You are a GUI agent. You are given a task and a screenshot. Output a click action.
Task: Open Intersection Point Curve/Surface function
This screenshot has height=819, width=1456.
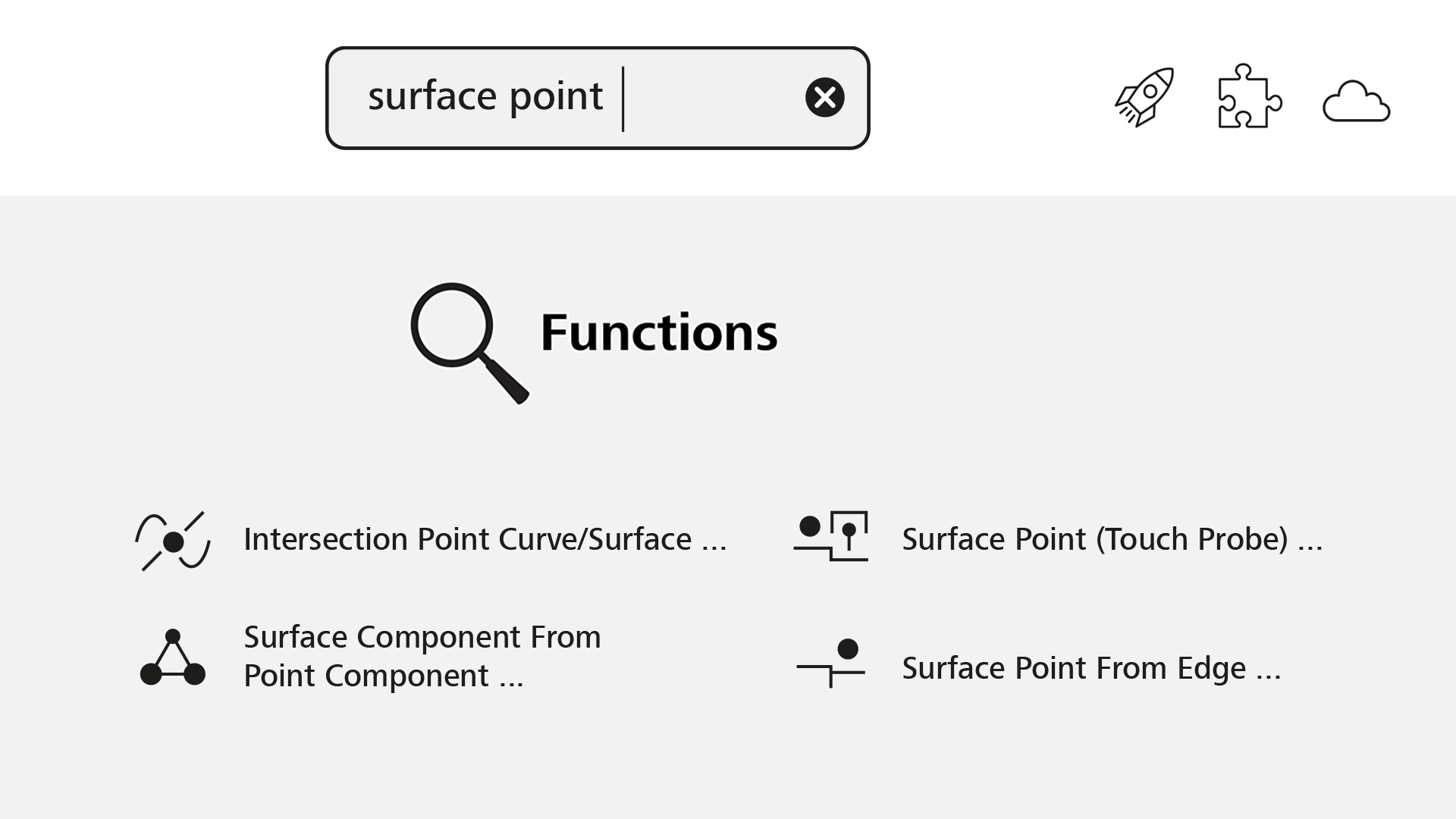pos(467,539)
